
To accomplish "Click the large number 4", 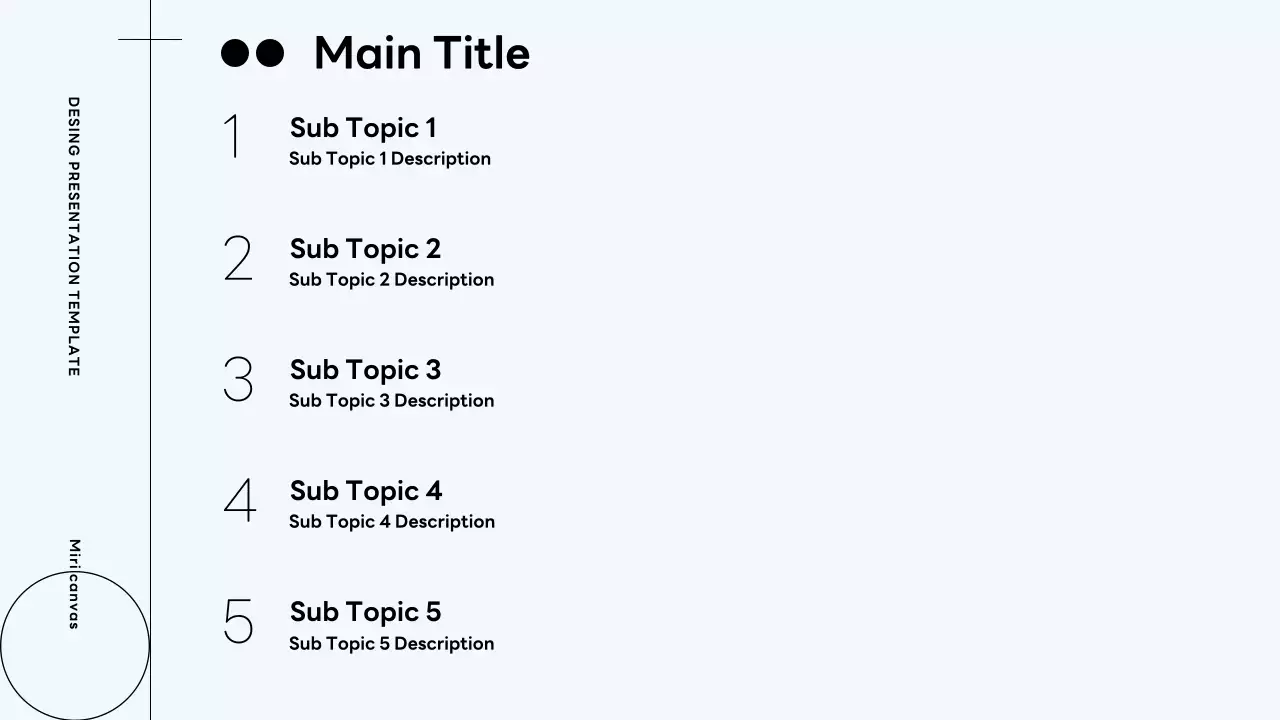I will tap(240, 500).
